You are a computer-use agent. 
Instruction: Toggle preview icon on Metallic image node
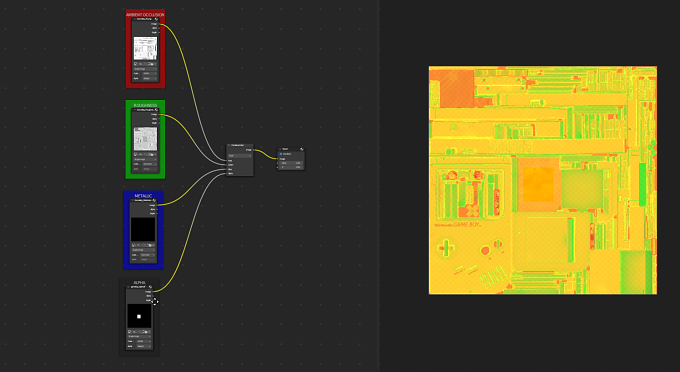tap(154, 200)
